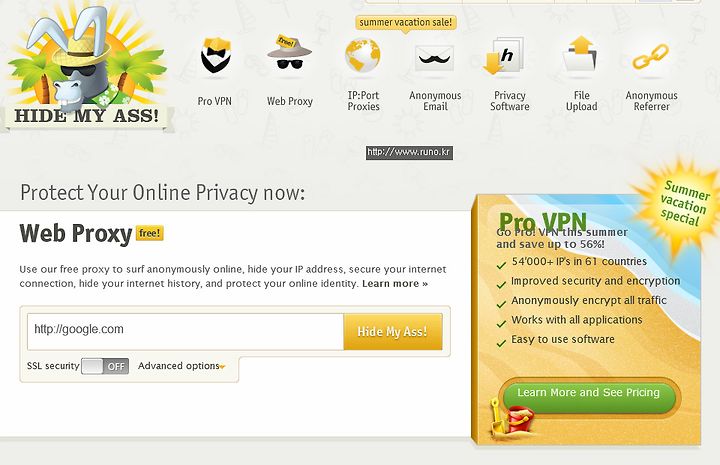This screenshot has width=720, height=465.
Task: Open the File Upload folder icon
Action: click(580, 54)
